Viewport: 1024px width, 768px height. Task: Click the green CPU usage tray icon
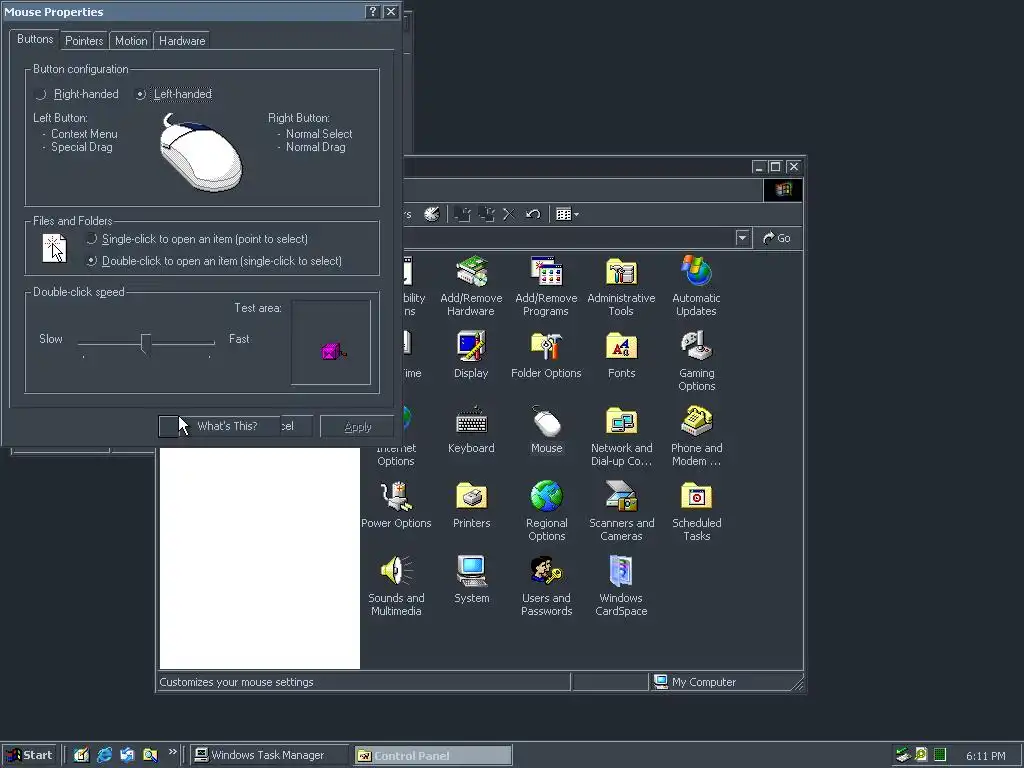pyautogui.click(x=940, y=755)
